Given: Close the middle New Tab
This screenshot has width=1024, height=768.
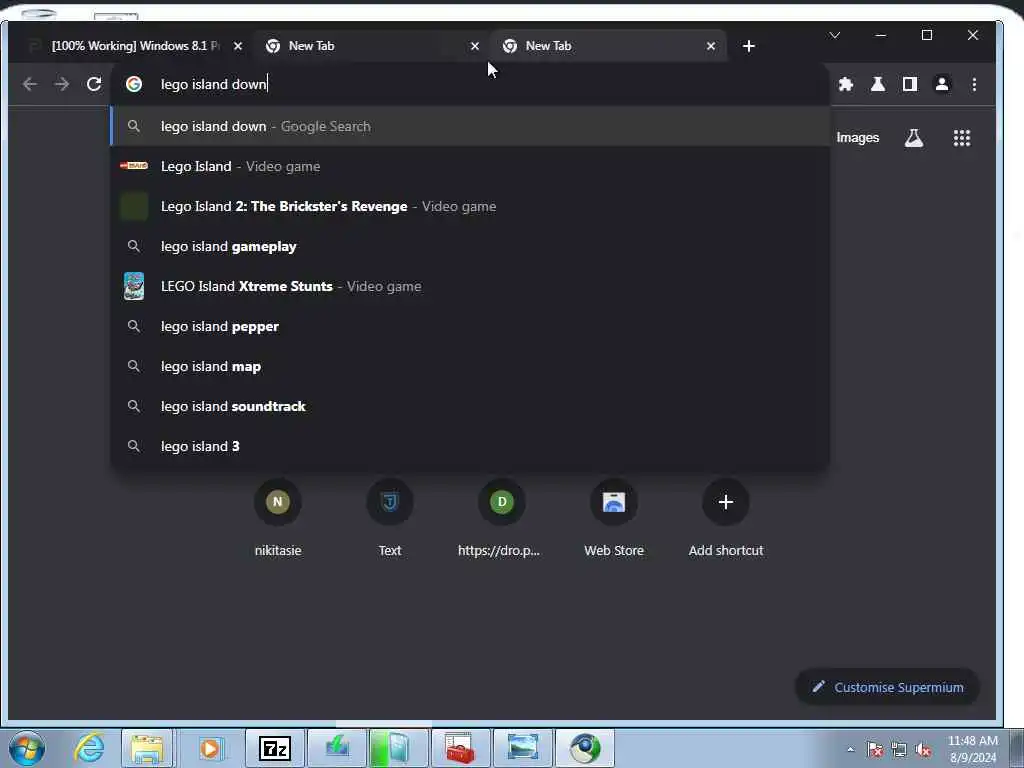Looking at the screenshot, I should click(x=475, y=46).
